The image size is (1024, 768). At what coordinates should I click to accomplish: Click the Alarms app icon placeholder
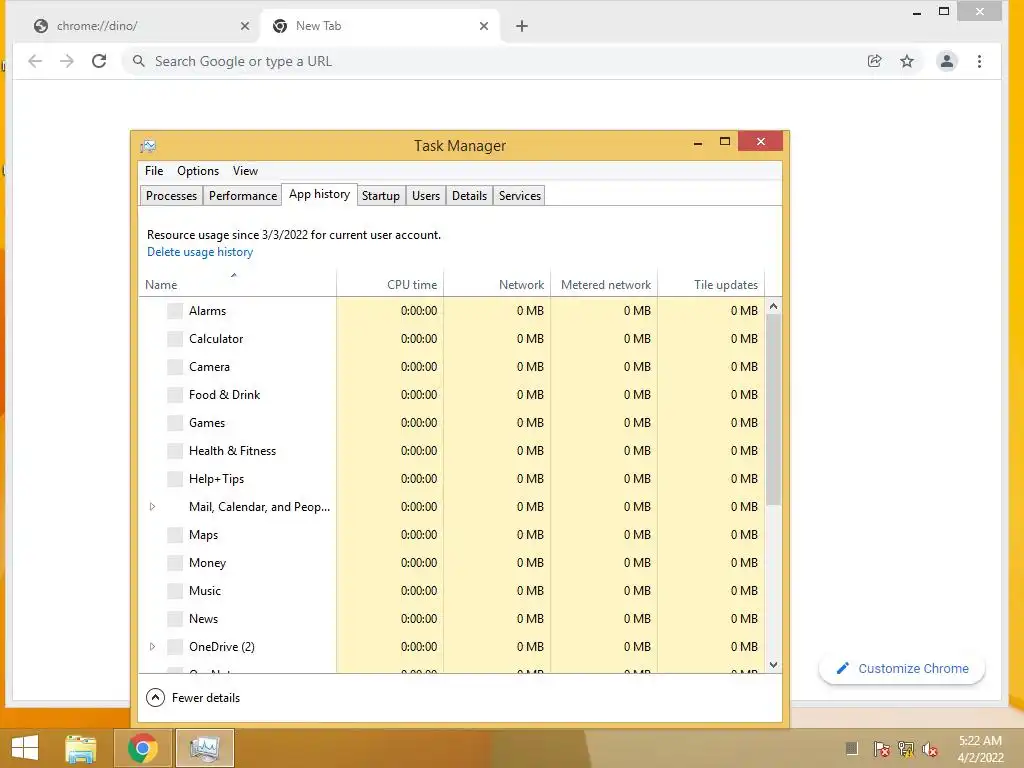point(174,311)
